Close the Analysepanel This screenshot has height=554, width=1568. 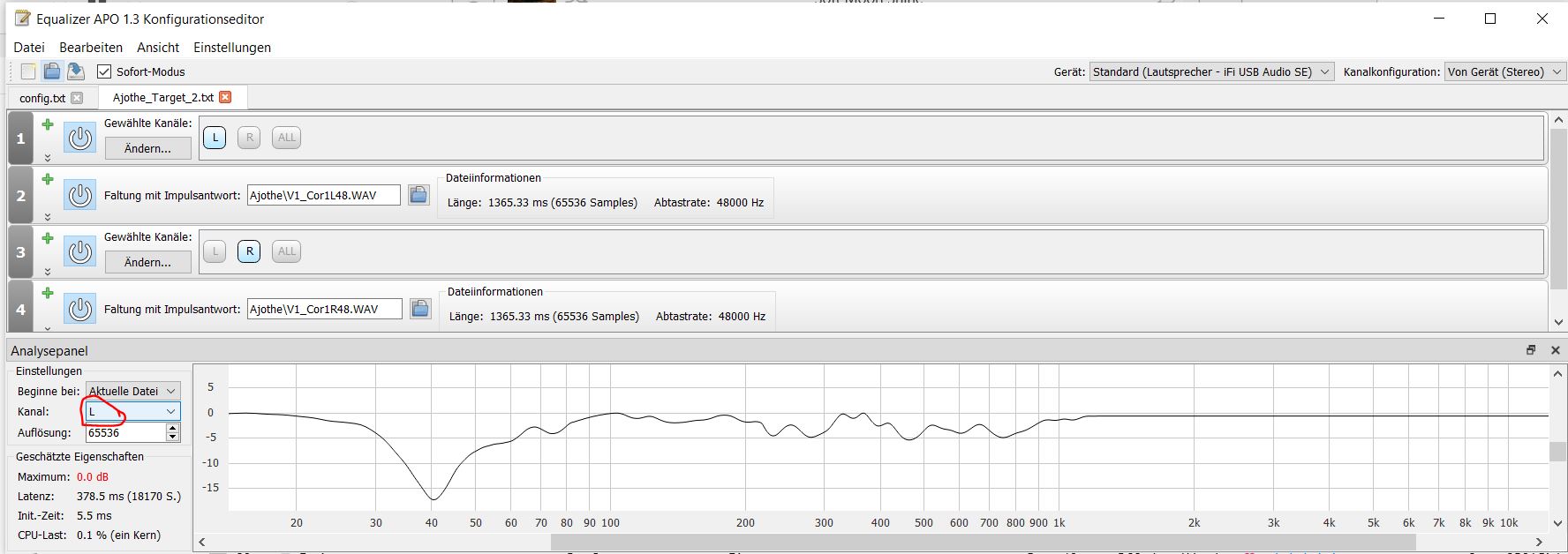pyautogui.click(x=1555, y=350)
